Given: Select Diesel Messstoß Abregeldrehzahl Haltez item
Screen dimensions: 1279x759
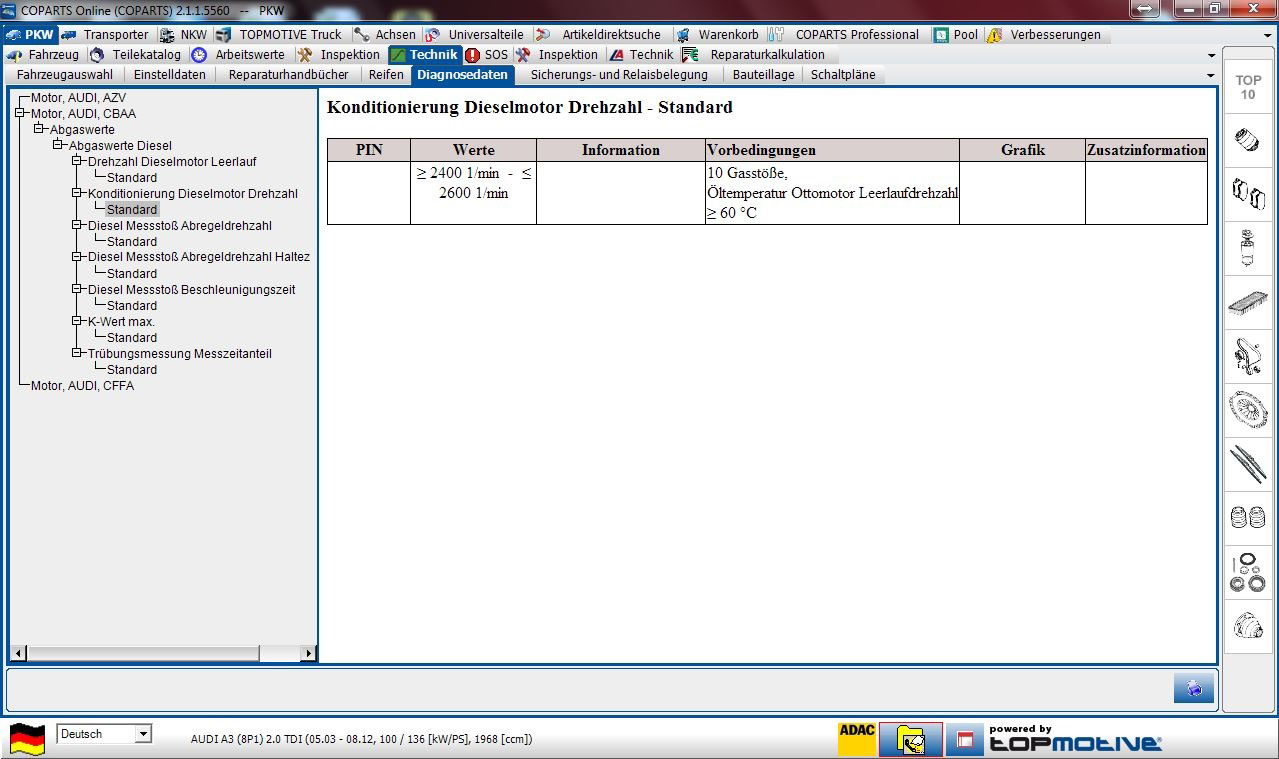Looking at the screenshot, I should click(x=199, y=257).
